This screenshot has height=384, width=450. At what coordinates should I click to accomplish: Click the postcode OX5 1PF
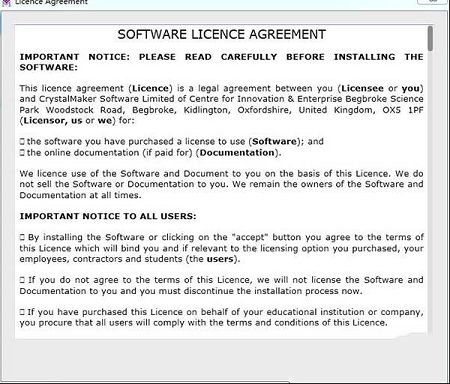click(403, 110)
